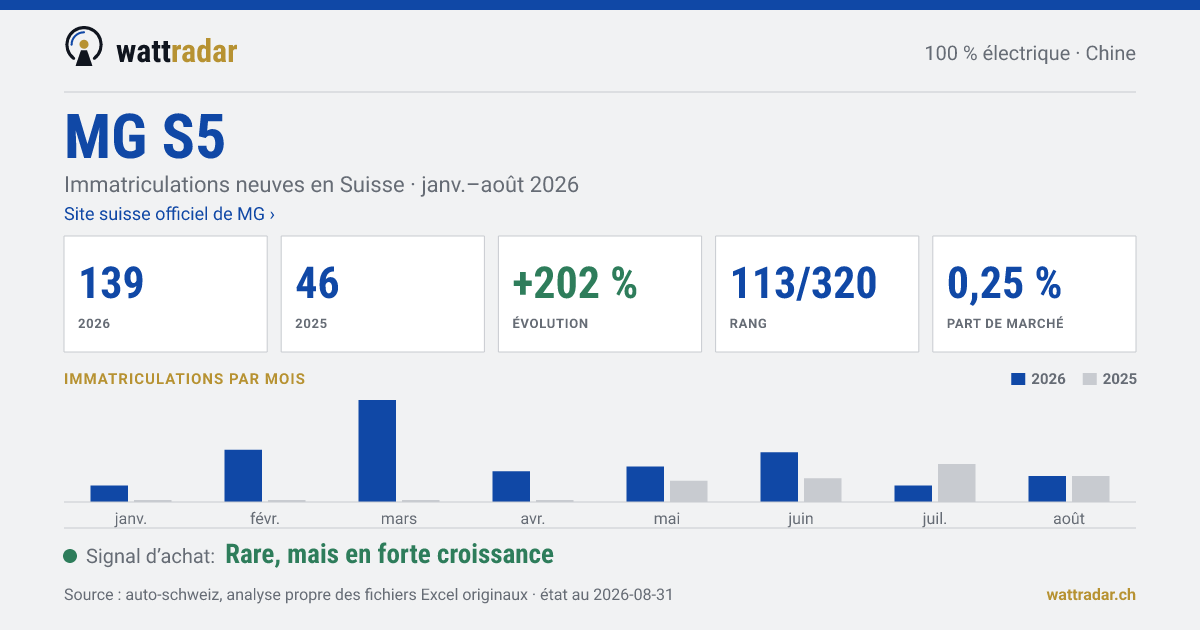
Task: Click the MG S5 heading
Action: pos(145,137)
